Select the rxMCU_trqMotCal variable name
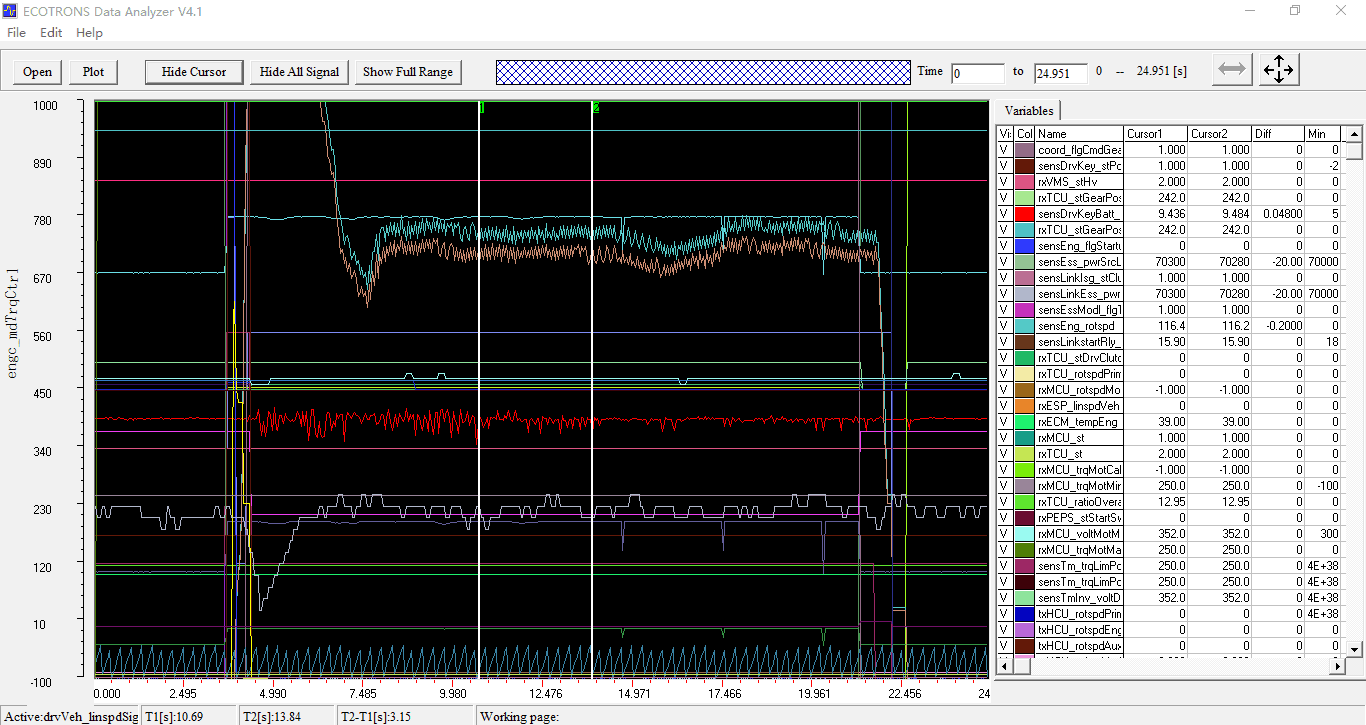The width and height of the screenshot is (1366, 725). click(1080, 470)
